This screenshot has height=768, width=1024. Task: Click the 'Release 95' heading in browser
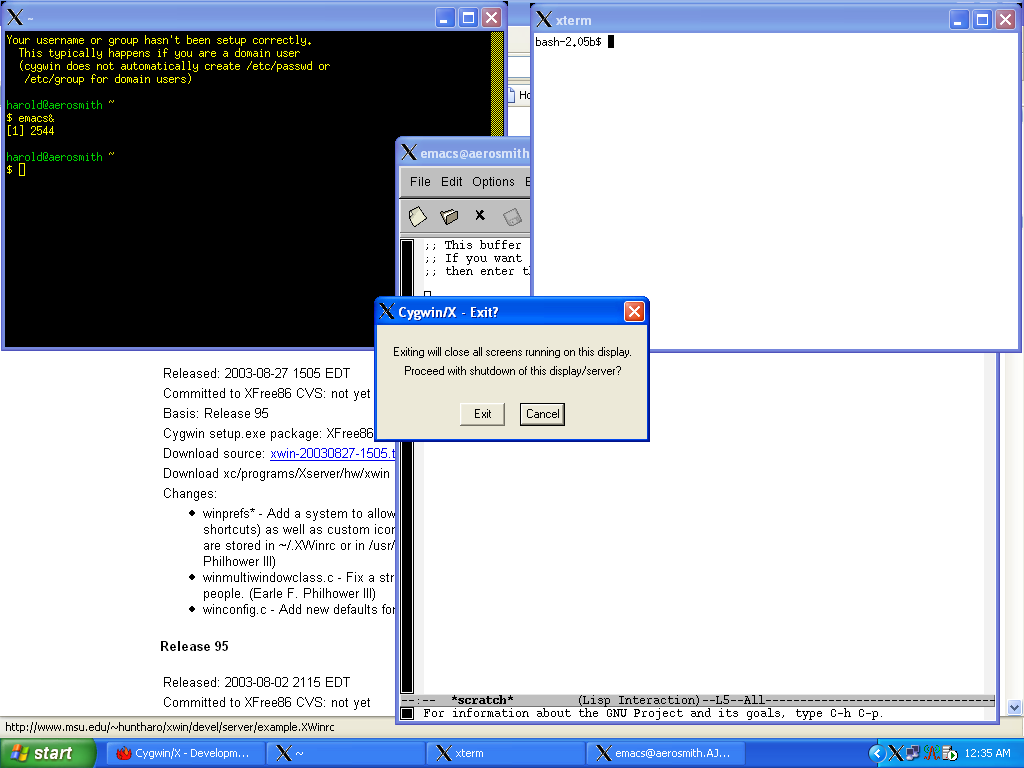194,647
